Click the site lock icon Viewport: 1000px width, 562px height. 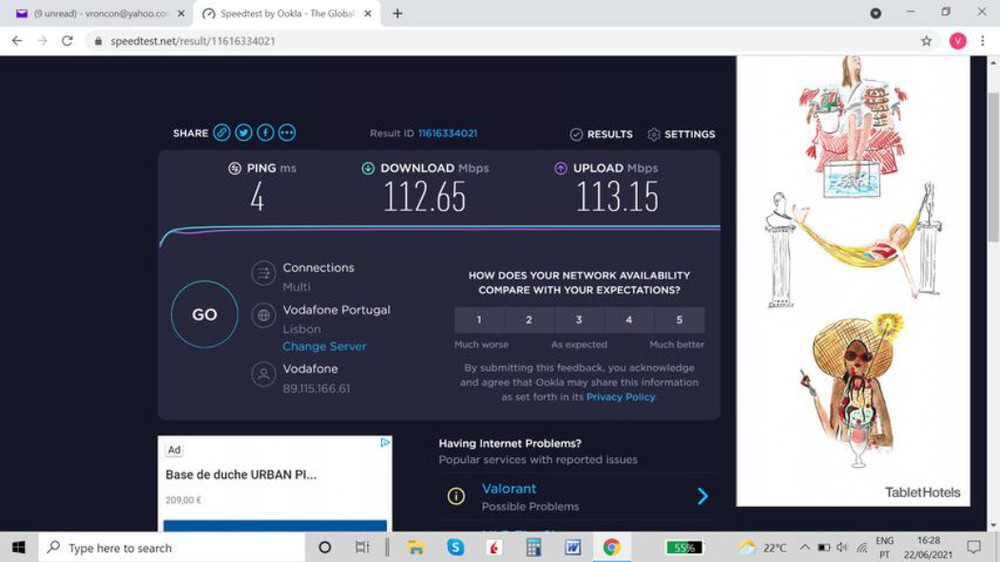(x=98, y=41)
